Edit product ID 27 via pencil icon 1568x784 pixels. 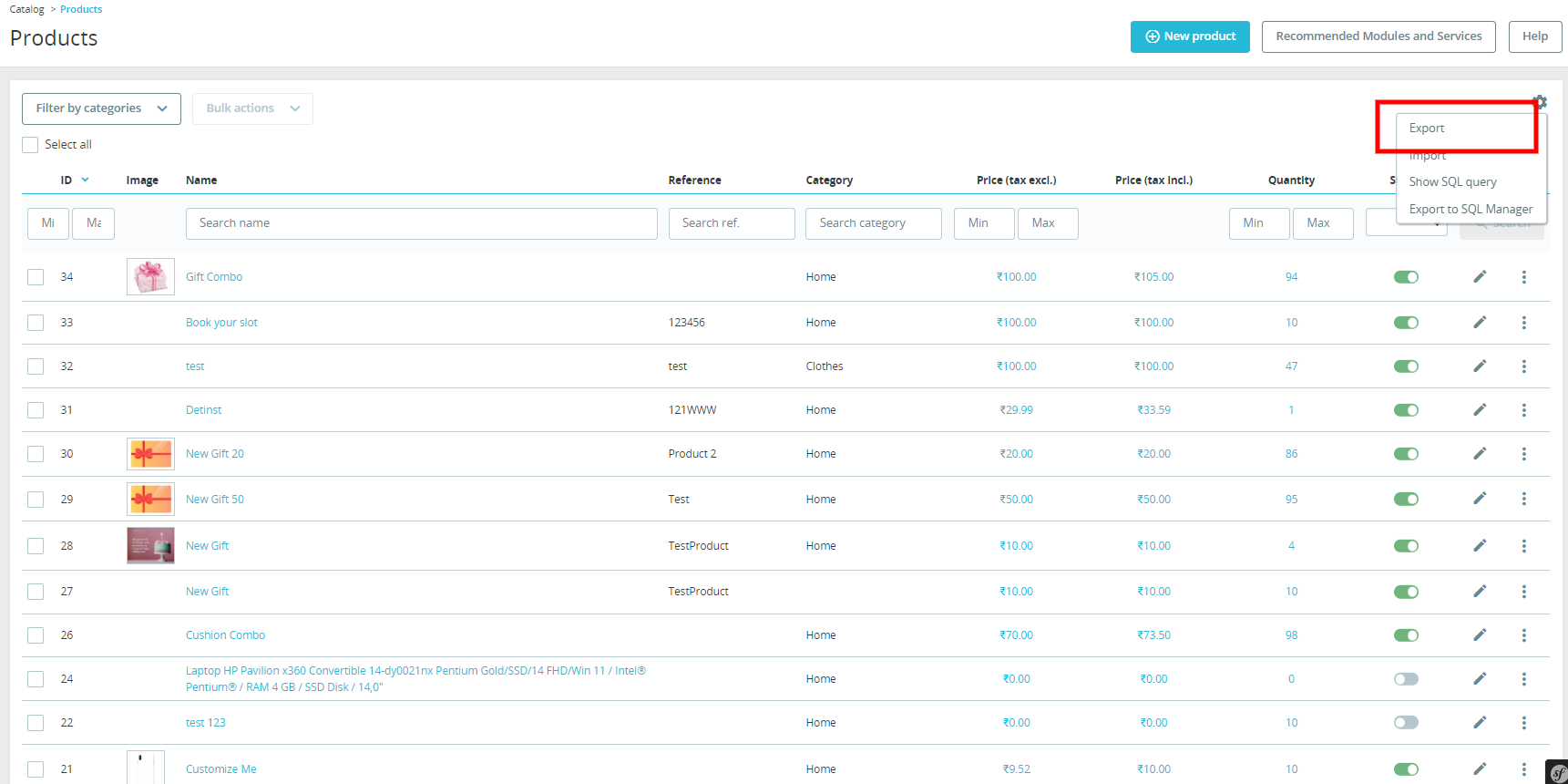coord(1480,591)
